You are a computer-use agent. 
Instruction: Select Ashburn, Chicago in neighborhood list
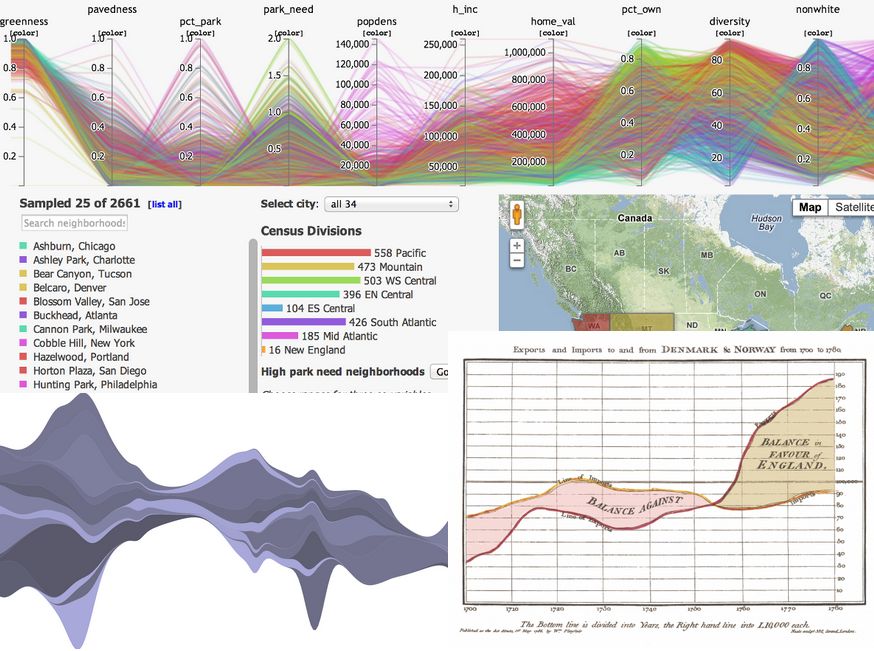pyautogui.click(x=74, y=246)
